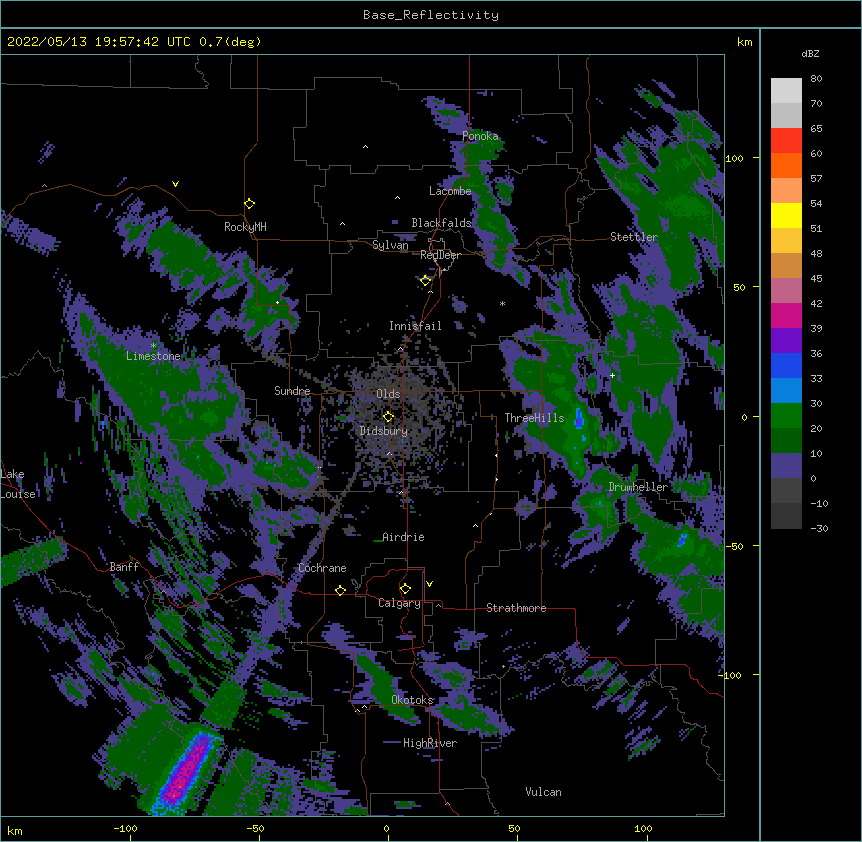Screen dimensions: 862x842
Task: Select the Drumheller label
Action: click(x=638, y=487)
